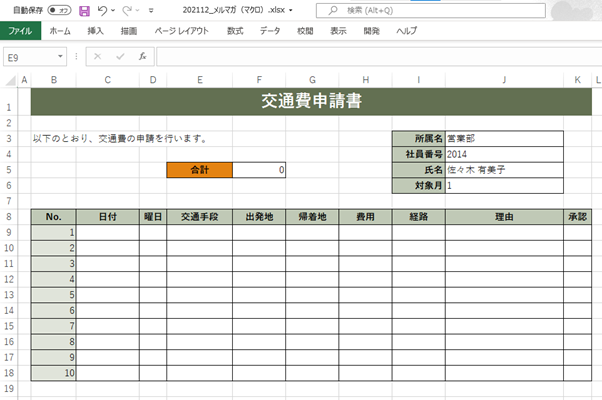Viewport: 602px width, 400px height.
Task: Click row header 9
Action: 9,233
